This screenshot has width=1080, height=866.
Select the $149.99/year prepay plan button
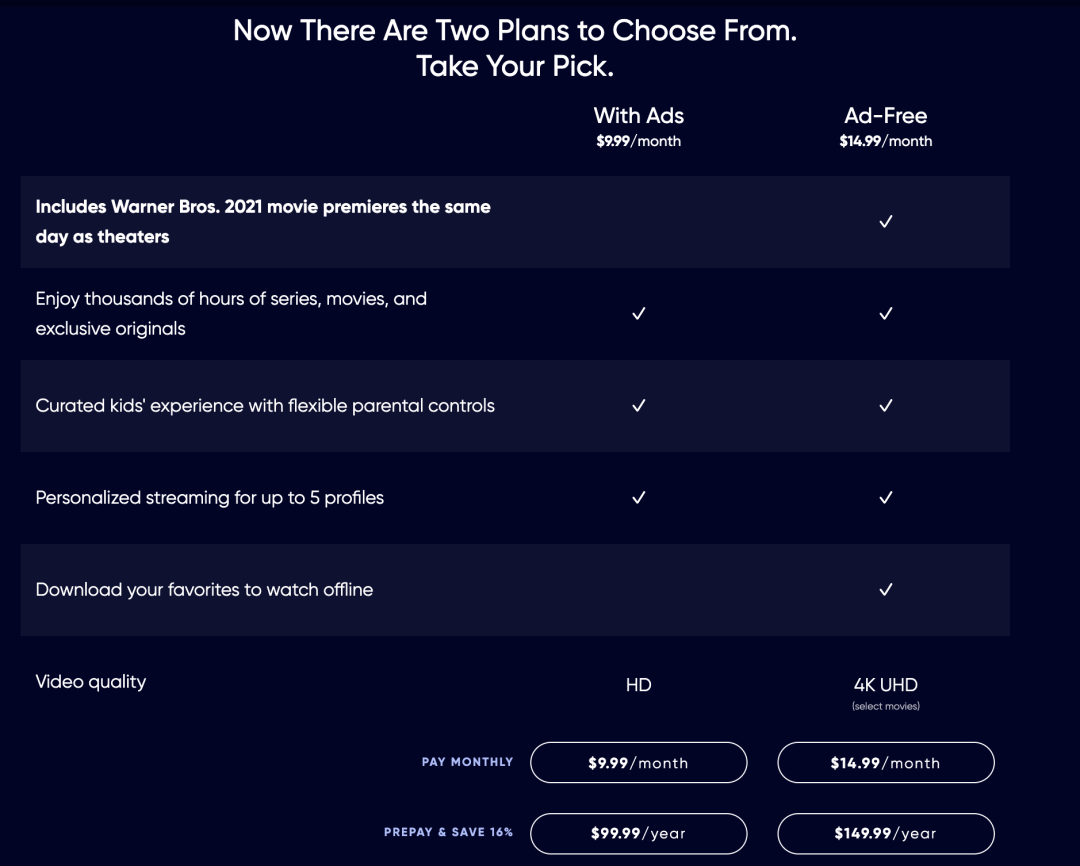(x=885, y=833)
